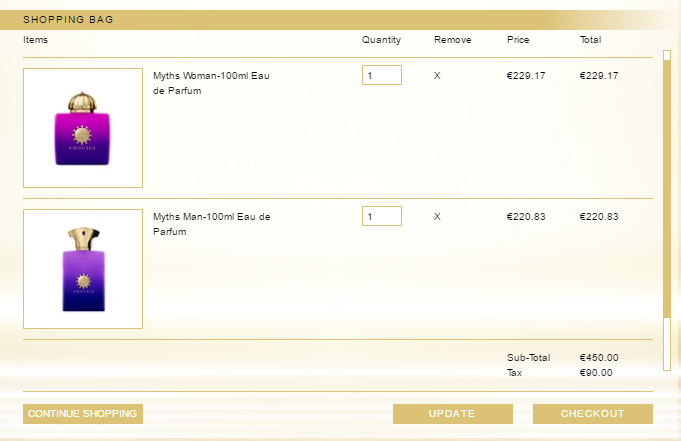Click the Shopping Bag title

68,20
